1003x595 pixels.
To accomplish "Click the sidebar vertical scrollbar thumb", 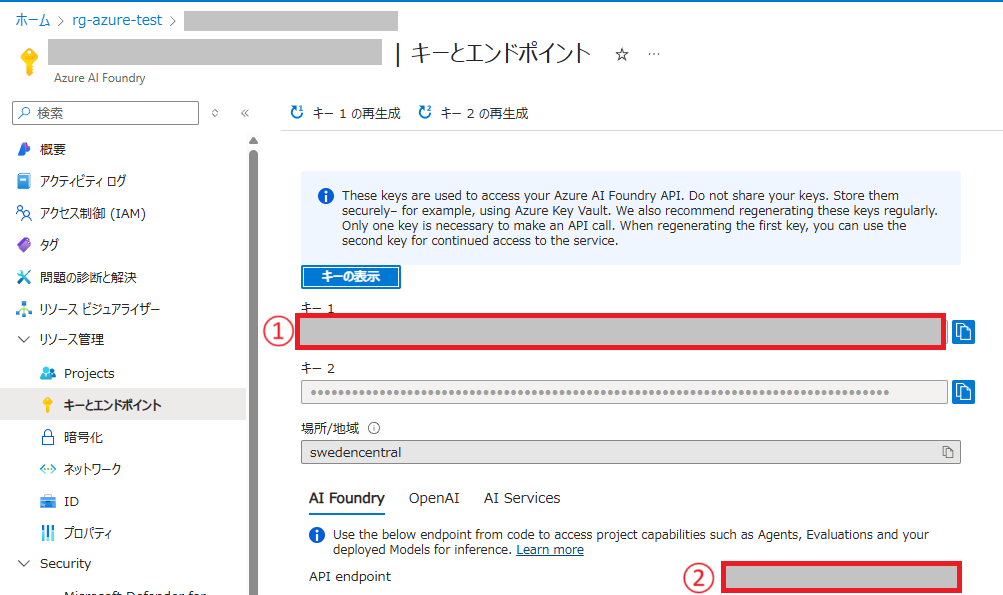I will [253, 371].
